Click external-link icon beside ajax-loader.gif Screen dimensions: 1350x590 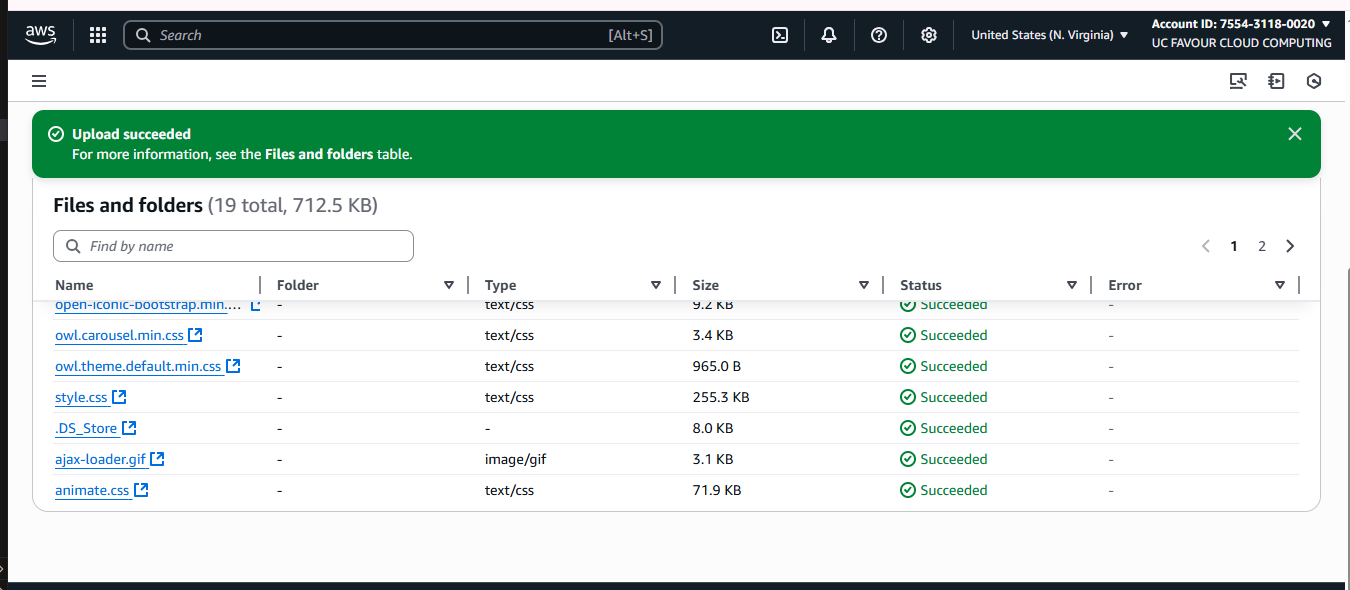click(157, 459)
